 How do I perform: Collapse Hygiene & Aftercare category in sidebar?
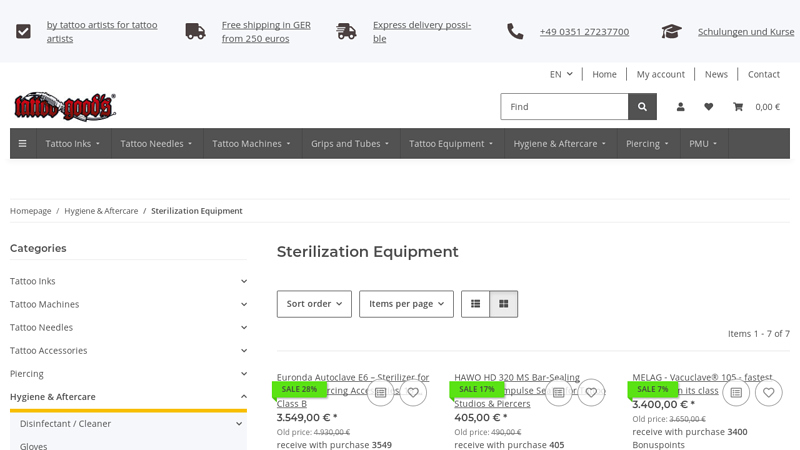point(244,397)
